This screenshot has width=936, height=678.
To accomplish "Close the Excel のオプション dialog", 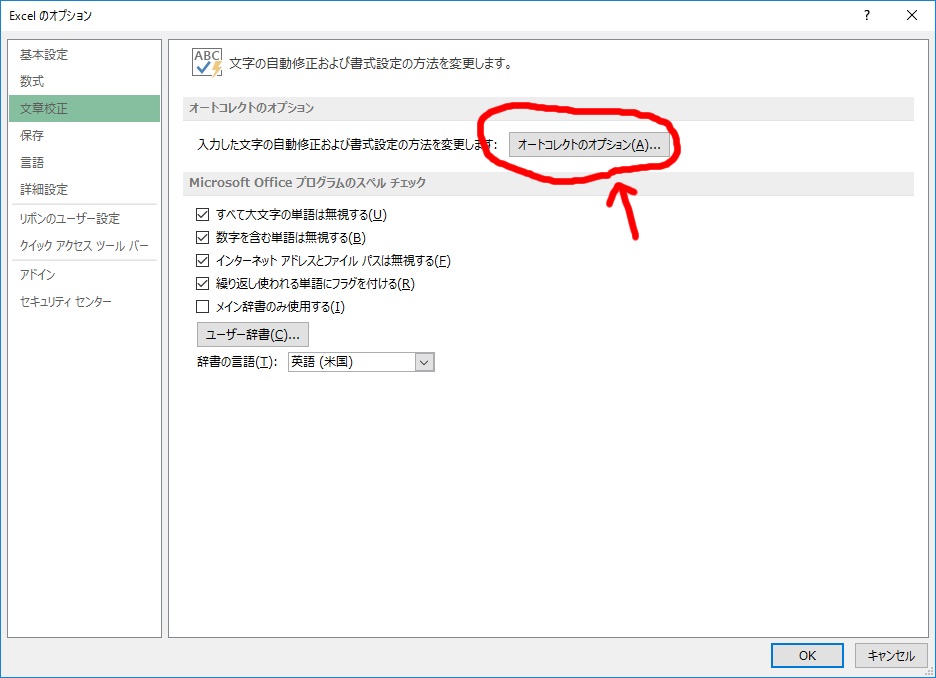I will [912, 16].
